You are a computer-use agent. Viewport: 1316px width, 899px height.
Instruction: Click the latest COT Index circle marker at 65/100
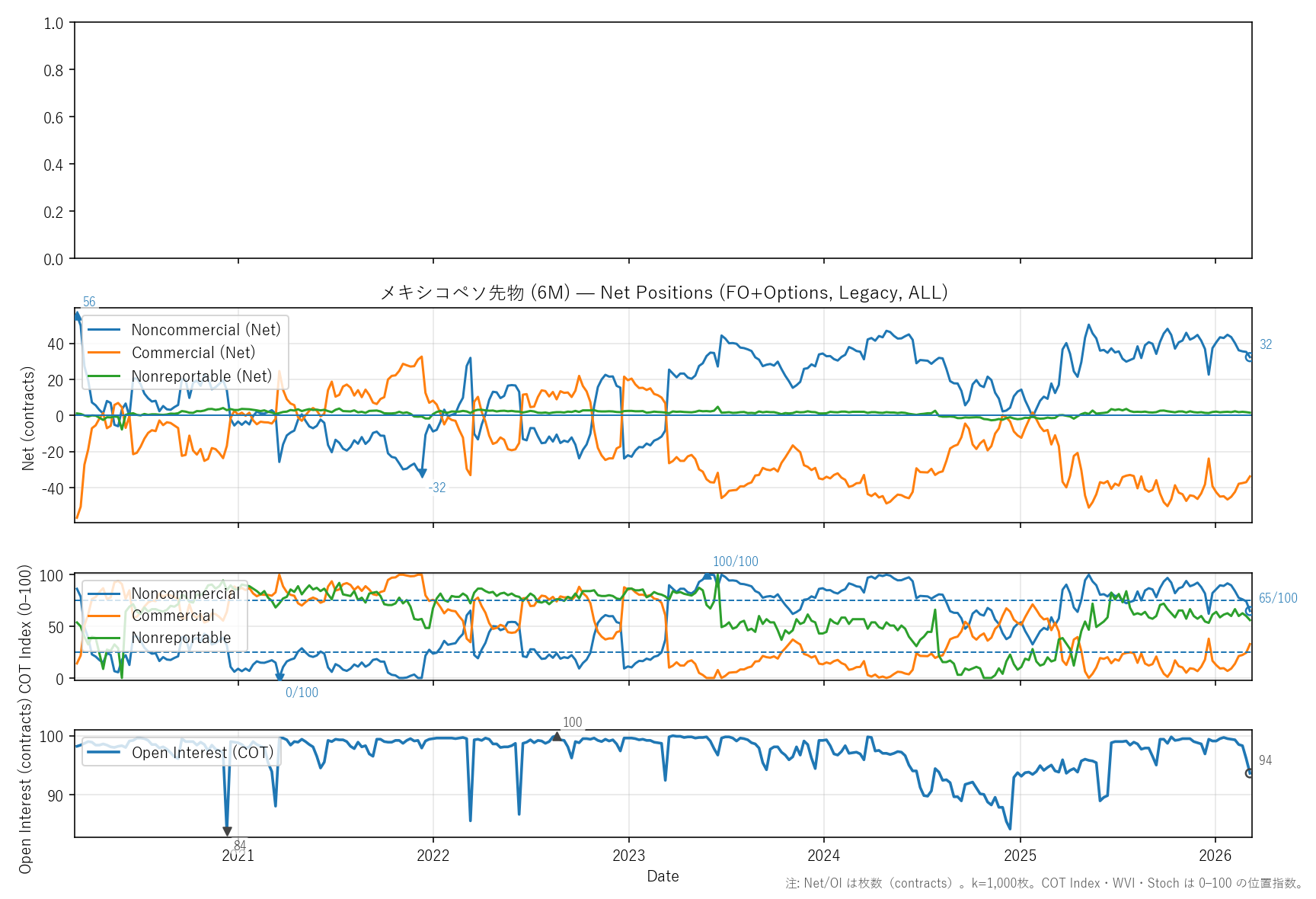(x=1249, y=610)
